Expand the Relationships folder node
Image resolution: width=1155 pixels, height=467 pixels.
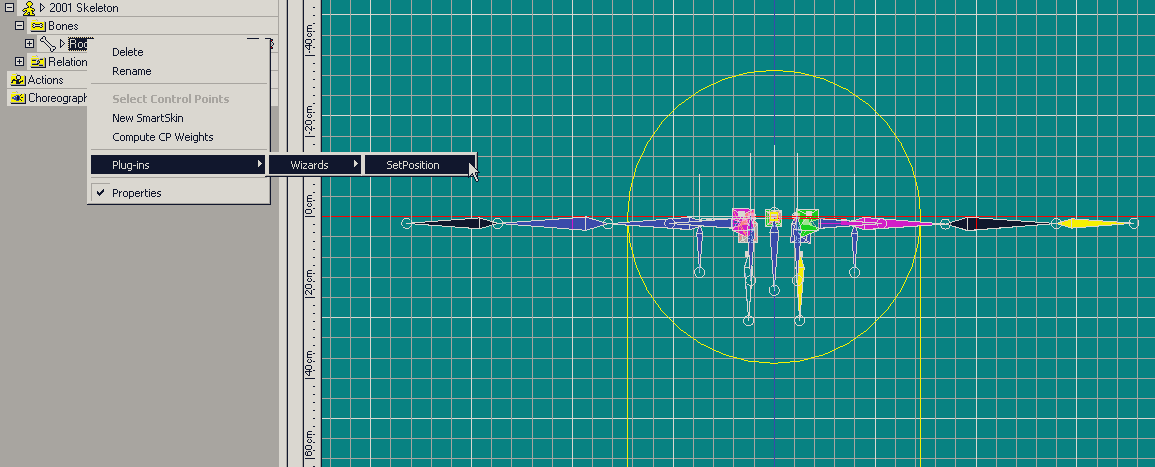[19, 62]
